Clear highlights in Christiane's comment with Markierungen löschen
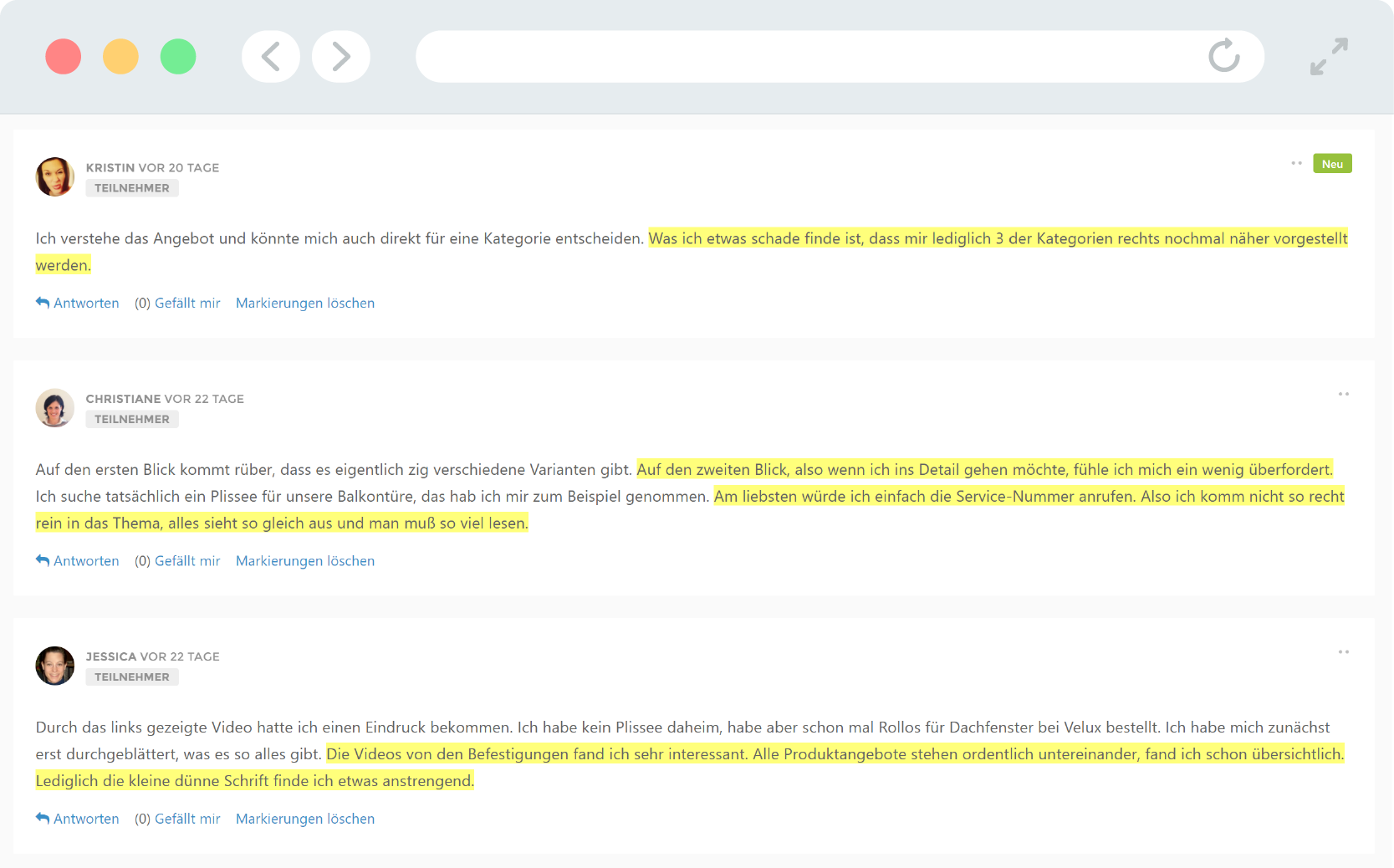 (x=305, y=561)
